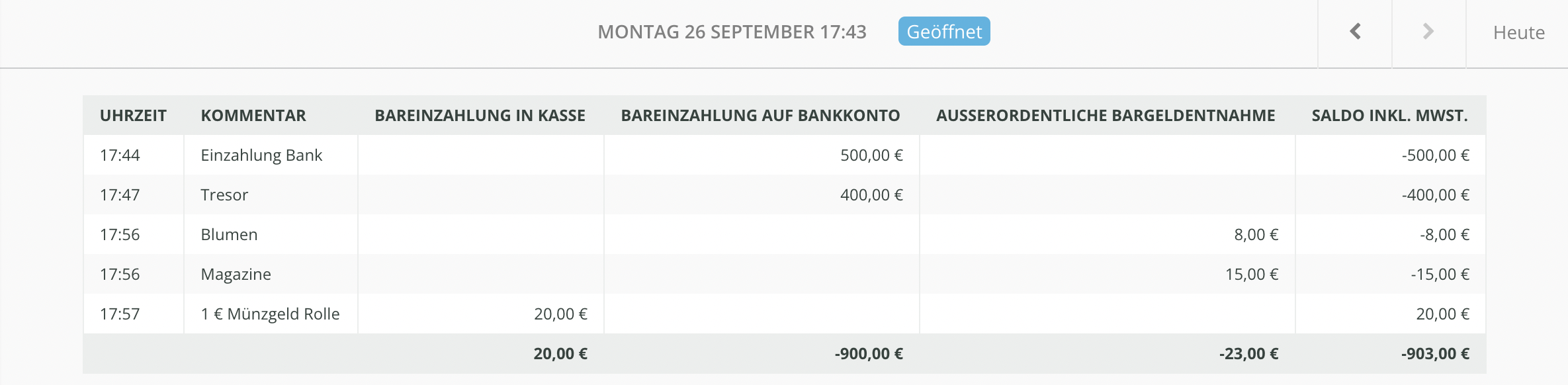Click the -903,00 € total balance
Image resolution: width=1568 pixels, height=385 pixels.
click(1435, 354)
